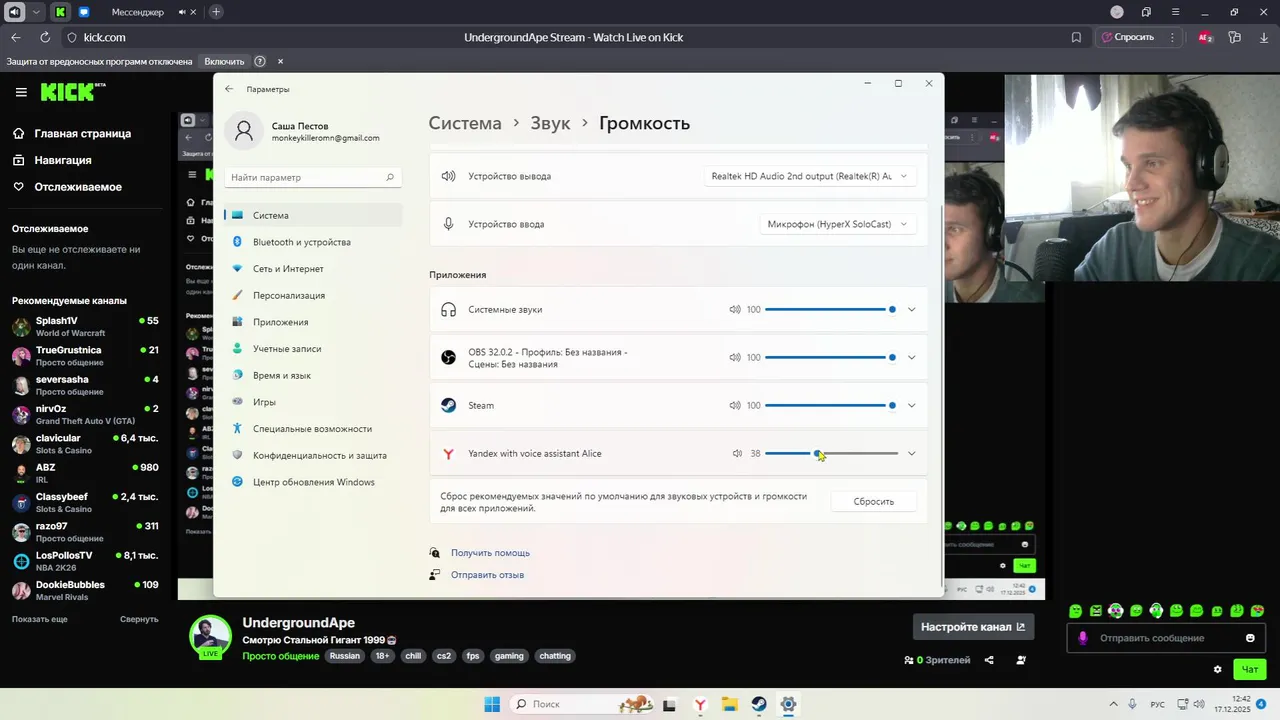The width and height of the screenshot is (1280, 720).
Task: Click the Звук breadcrumb
Action: (550, 123)
